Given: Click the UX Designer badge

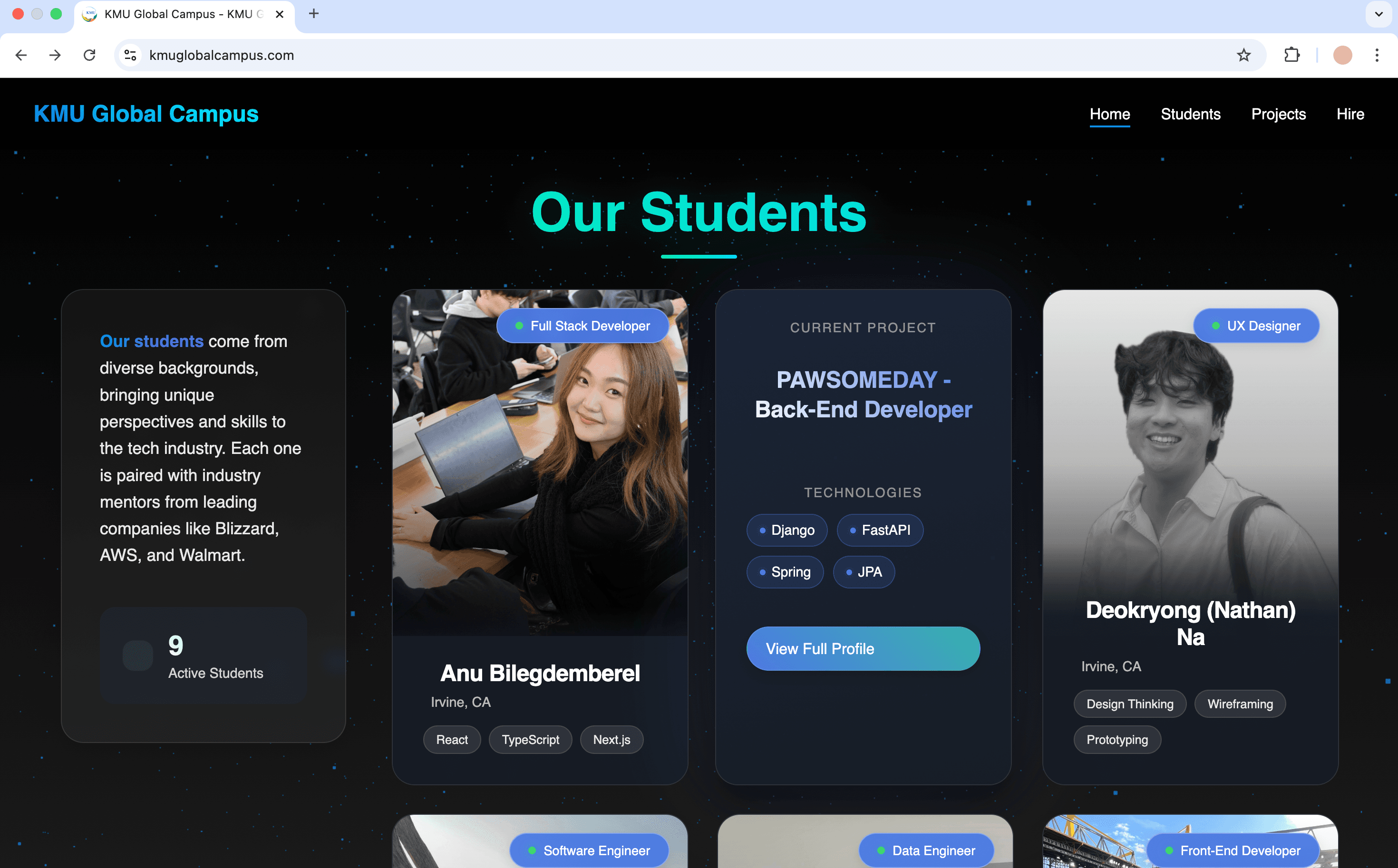Looking at the screenshot, I should 1256,326.
